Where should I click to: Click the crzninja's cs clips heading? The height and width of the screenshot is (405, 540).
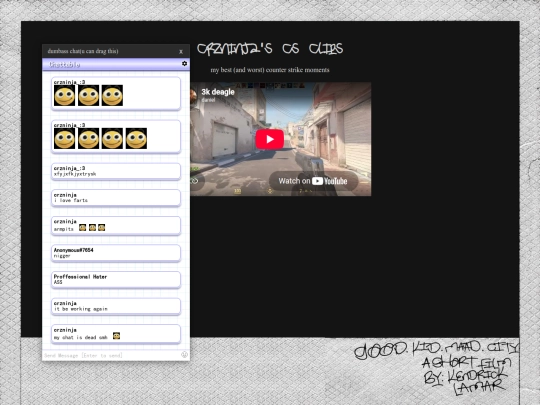coord(270,49)
